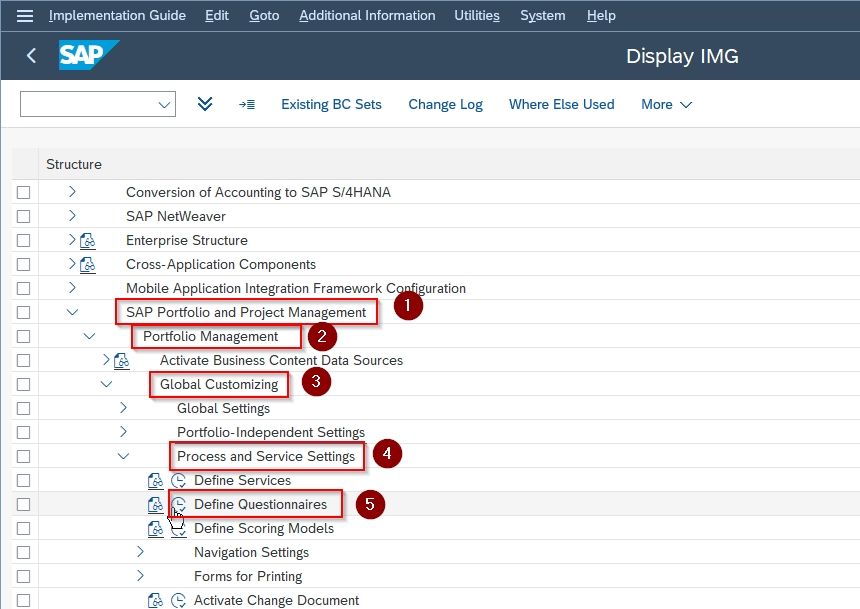Open the Implementation Guide menu
860x609 pixels.
(117, 15)
